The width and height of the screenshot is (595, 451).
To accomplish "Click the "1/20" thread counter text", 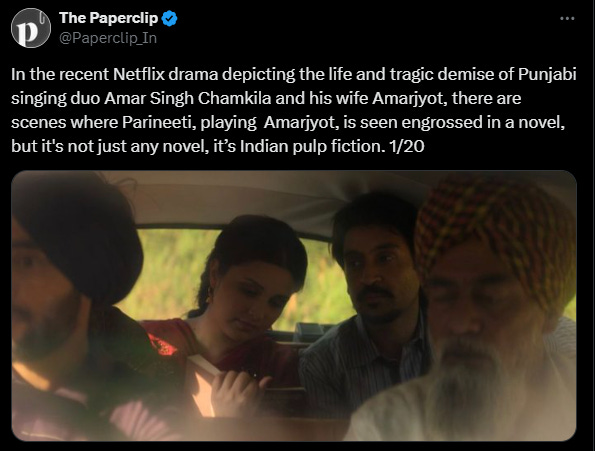I will [x=407, y=146].
